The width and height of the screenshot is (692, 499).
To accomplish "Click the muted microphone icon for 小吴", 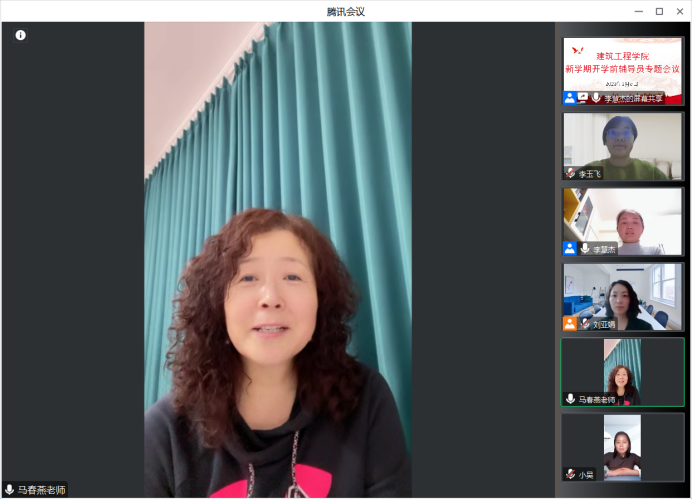I will (571, 474).
